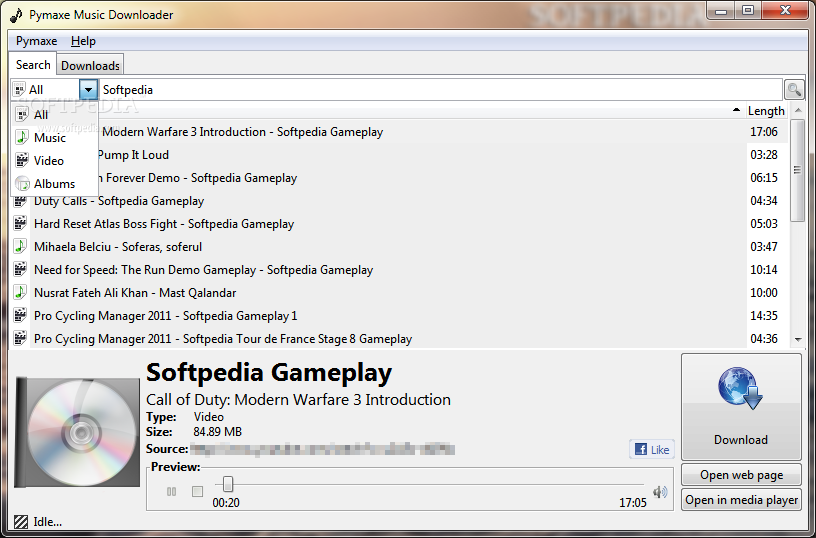Pause the preview playback
Viewport: 816px width, 538px height.
pyautogui.click(x=171, y=491)
